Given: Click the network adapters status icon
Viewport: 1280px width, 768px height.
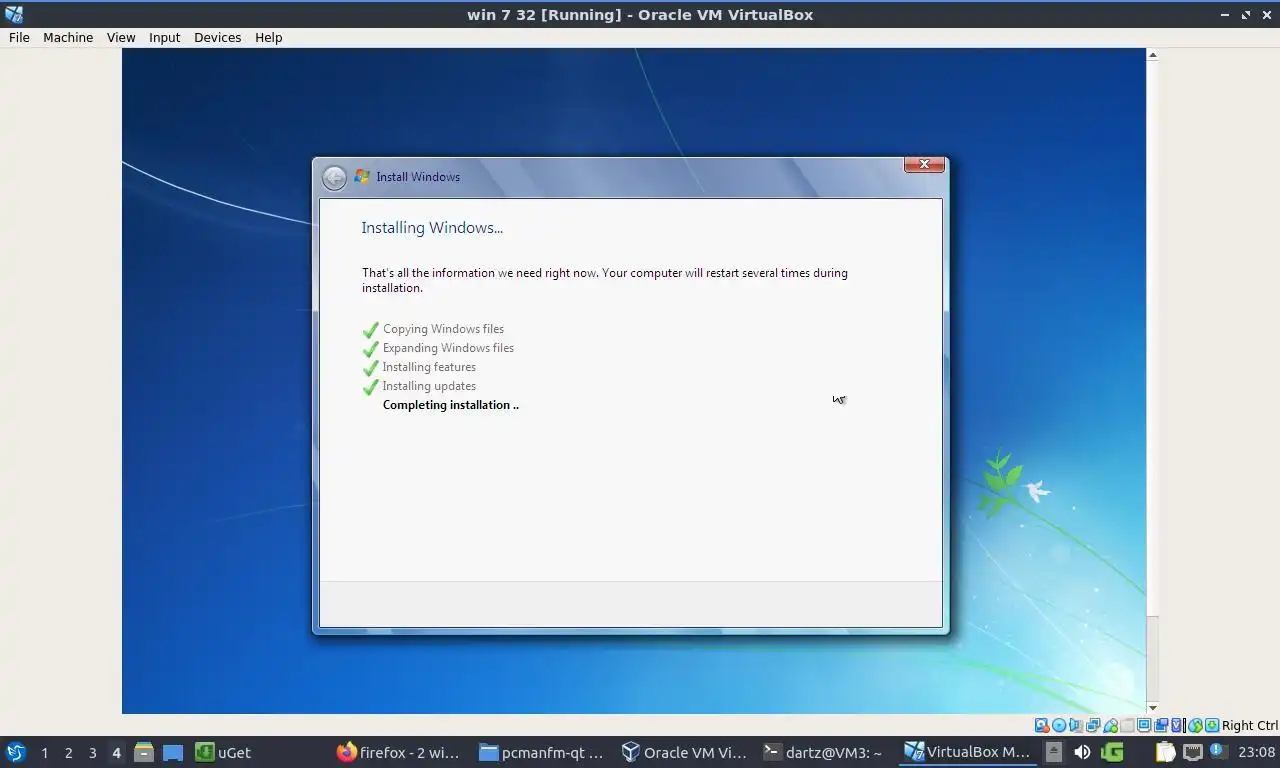Looking at the screenshot, I should click(x=1093, y=725).
